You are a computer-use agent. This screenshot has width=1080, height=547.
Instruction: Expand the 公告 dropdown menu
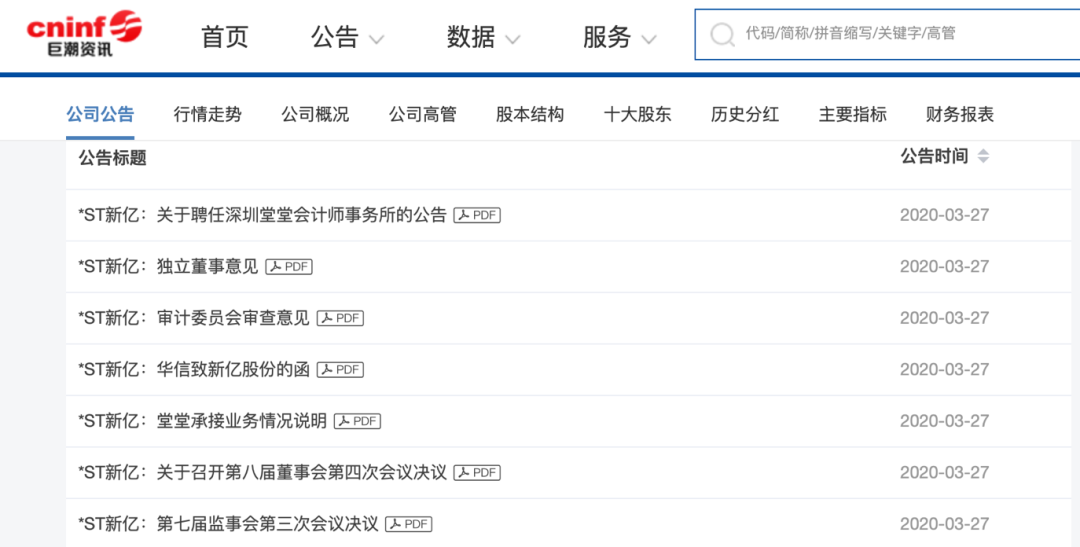pos(347,38)
